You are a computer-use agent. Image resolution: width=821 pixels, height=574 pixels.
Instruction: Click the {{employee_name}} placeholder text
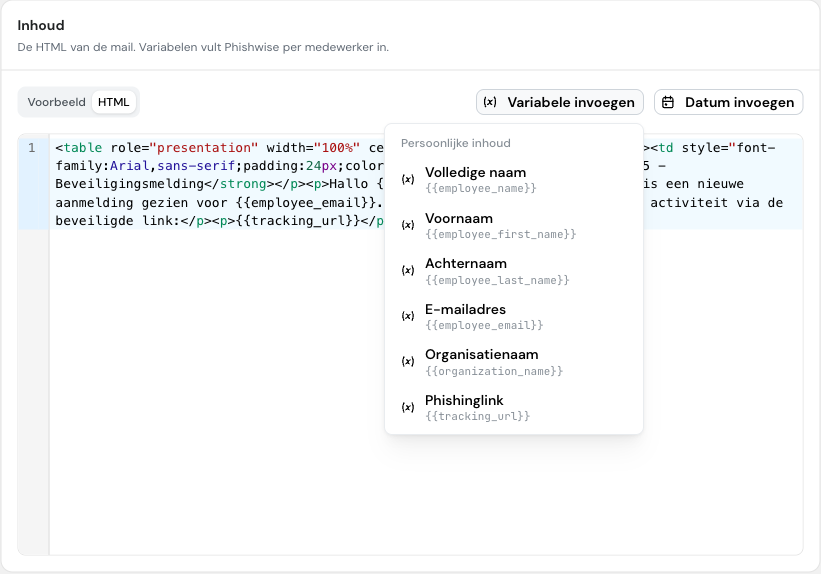tap(481, 189)
